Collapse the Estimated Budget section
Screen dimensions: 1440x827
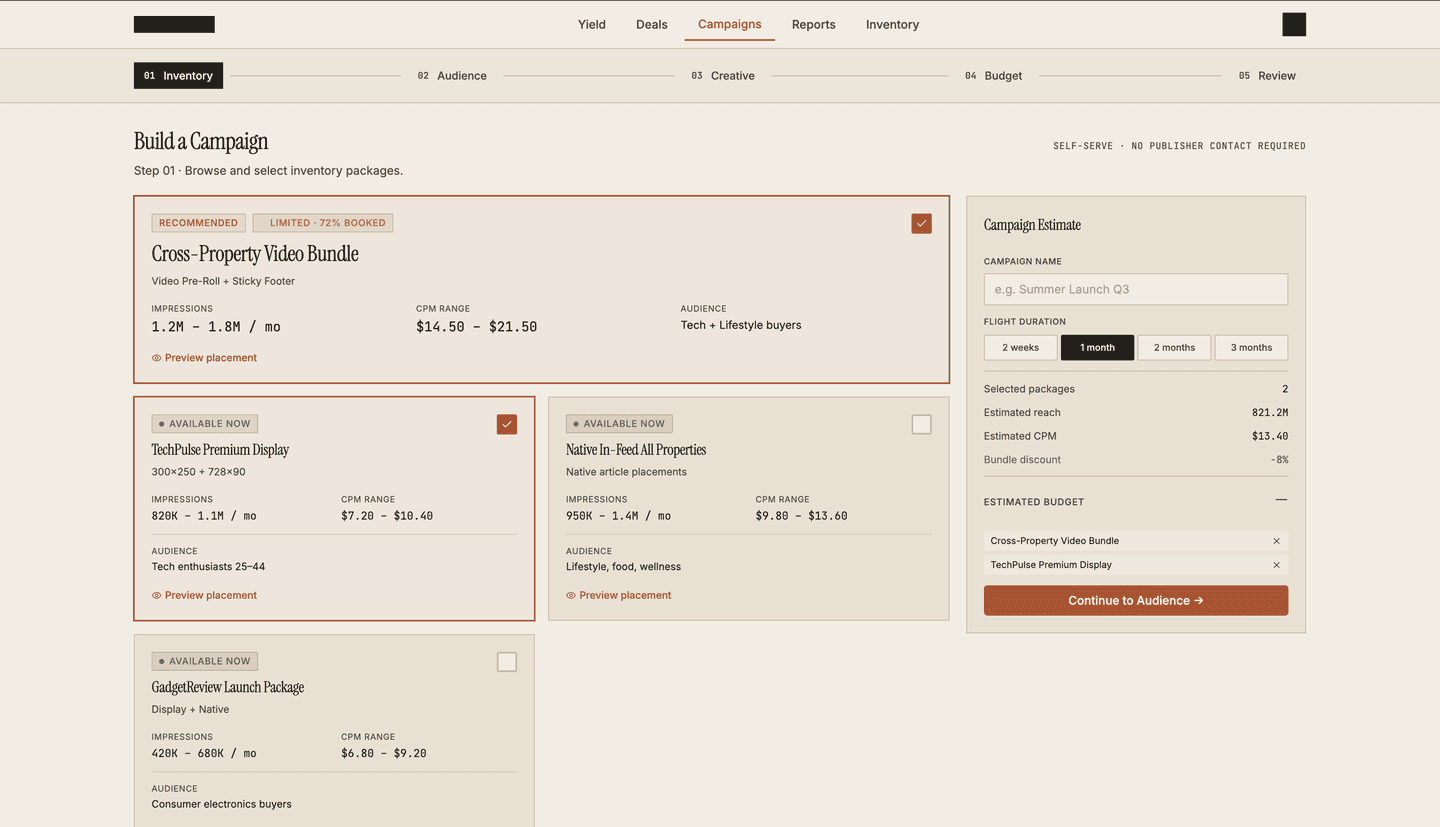[1281, 501]
